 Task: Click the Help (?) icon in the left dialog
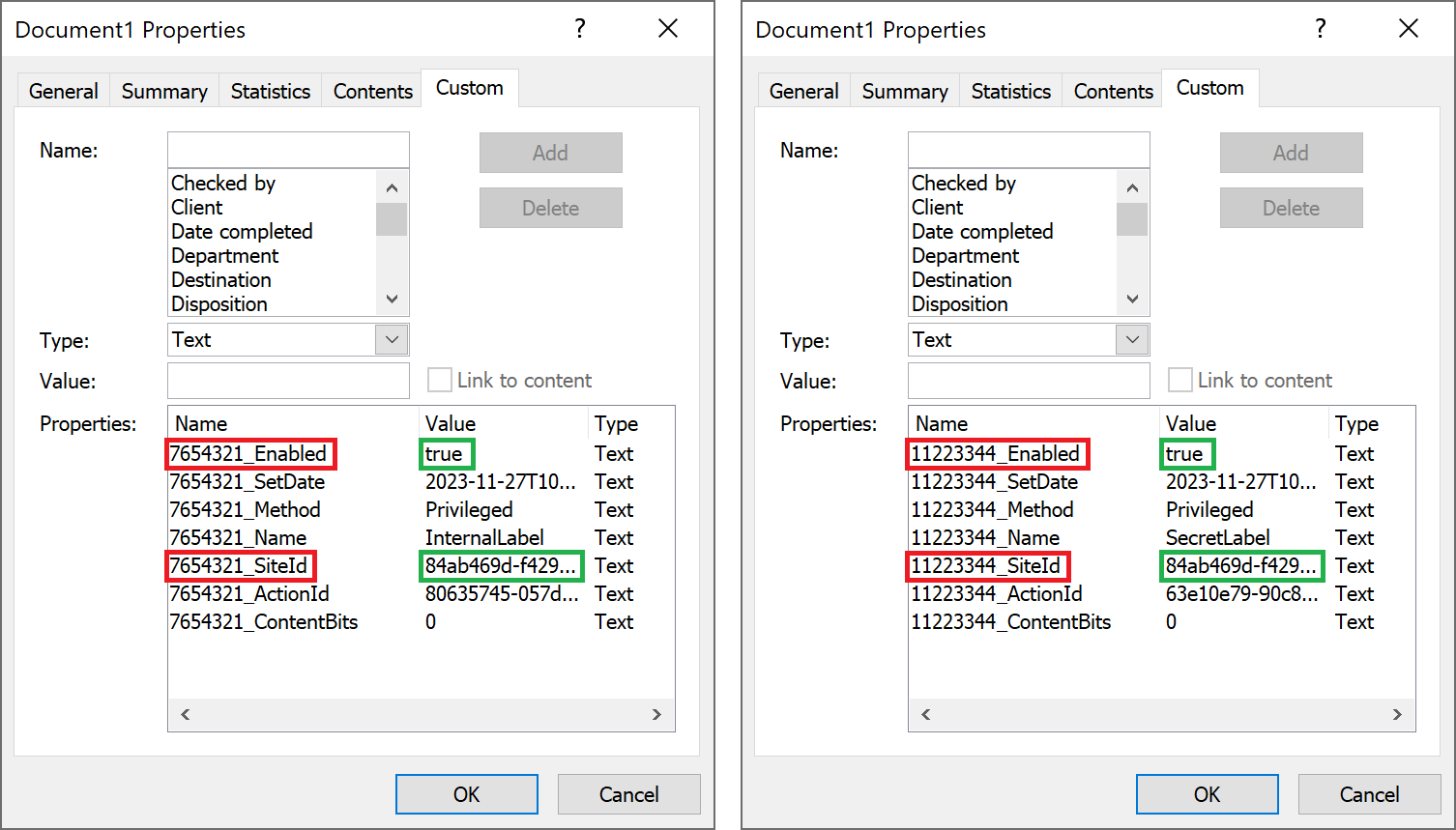[580, 29]
